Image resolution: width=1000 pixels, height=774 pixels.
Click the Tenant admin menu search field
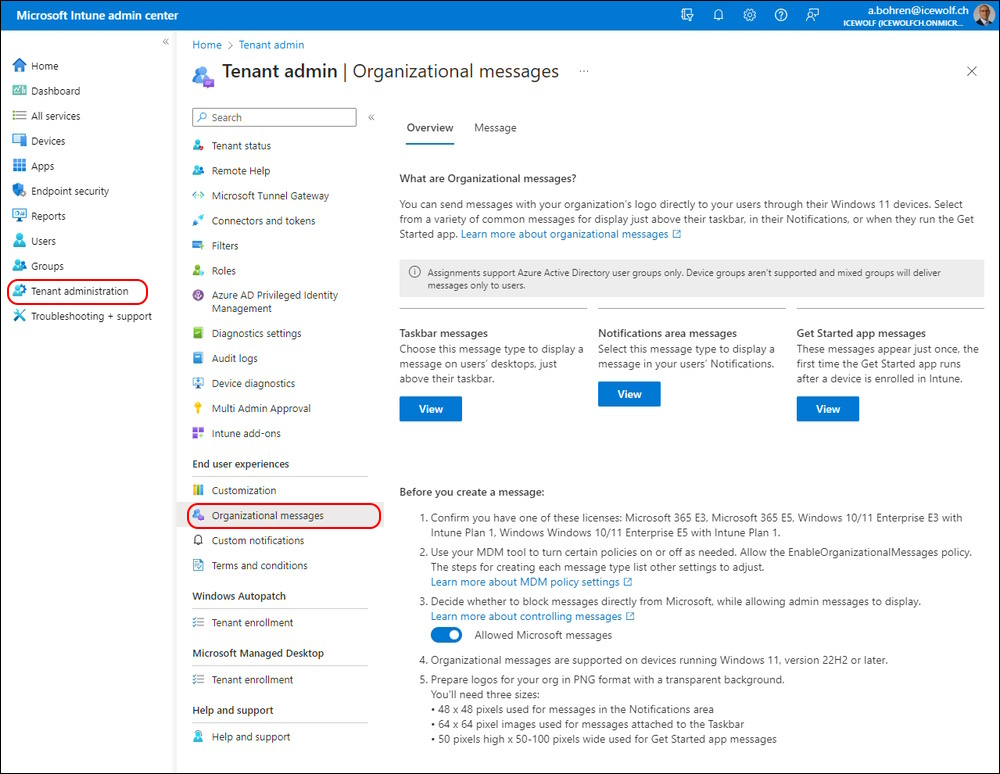point(274,117)
